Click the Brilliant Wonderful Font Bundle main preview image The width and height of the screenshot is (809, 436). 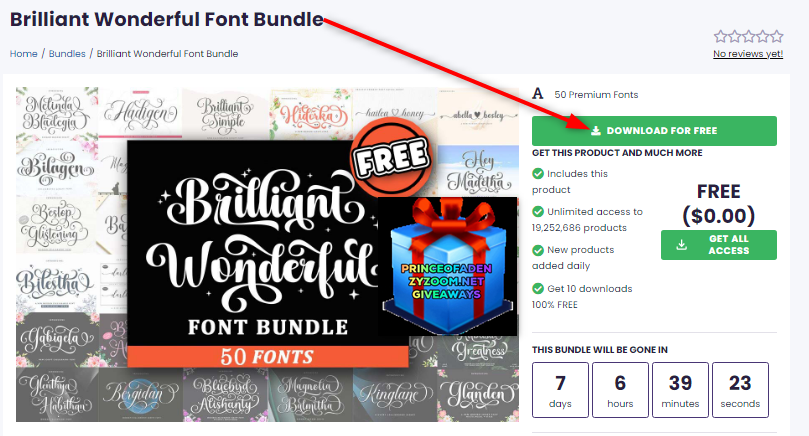[268, 254]
